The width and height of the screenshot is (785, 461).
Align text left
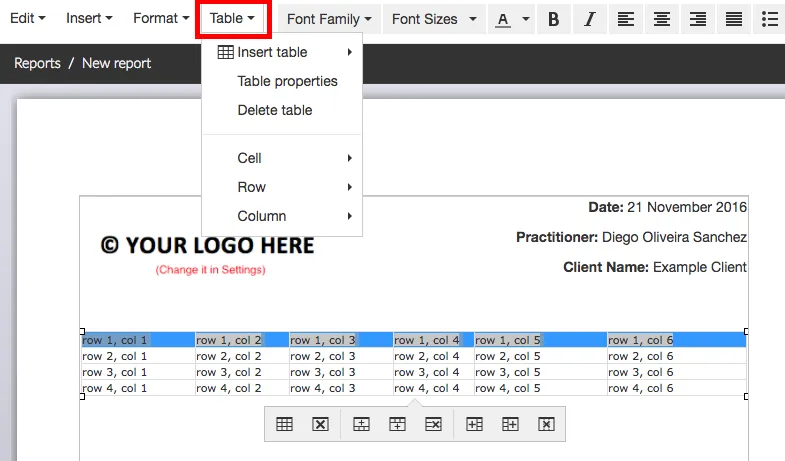click(626, 19)
